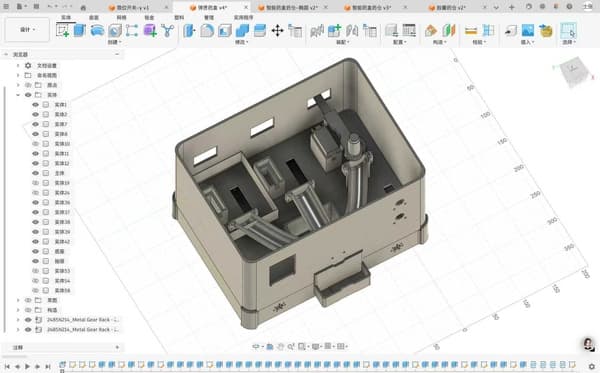Screen dimensions: 600x373
Task: Select the Combine bodies tool icon
Action: click(x=242, y=30)
